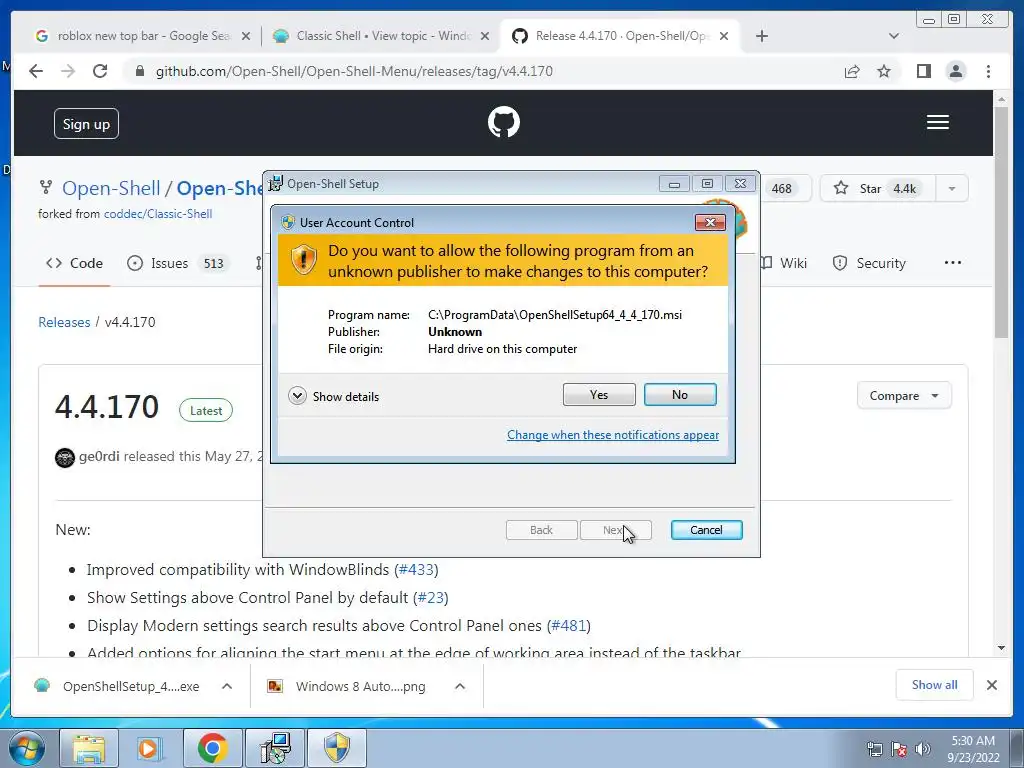Click Action Center flag tray icon

pos(899,749)
